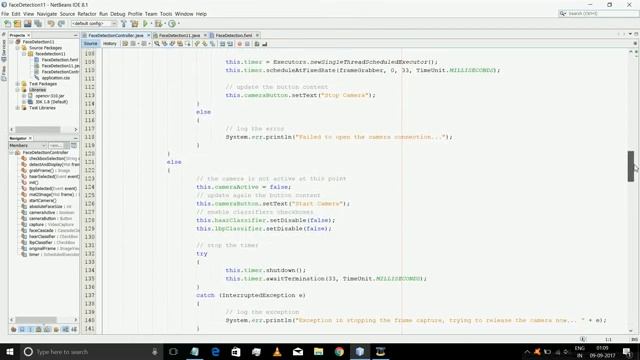Click the Undo toolbar icon
The height and width of the screenshot is (360, 640).
[51, 24]
